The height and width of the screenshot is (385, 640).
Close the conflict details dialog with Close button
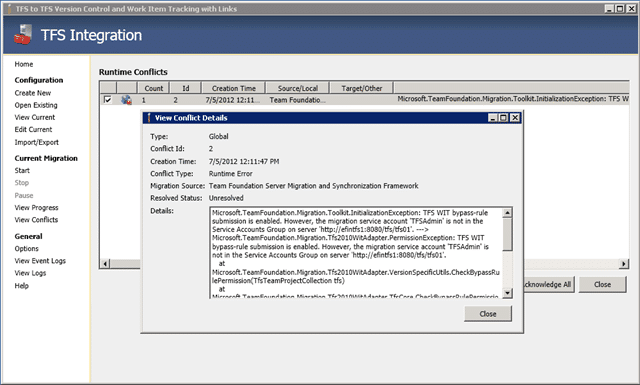(x=488, y=314)
